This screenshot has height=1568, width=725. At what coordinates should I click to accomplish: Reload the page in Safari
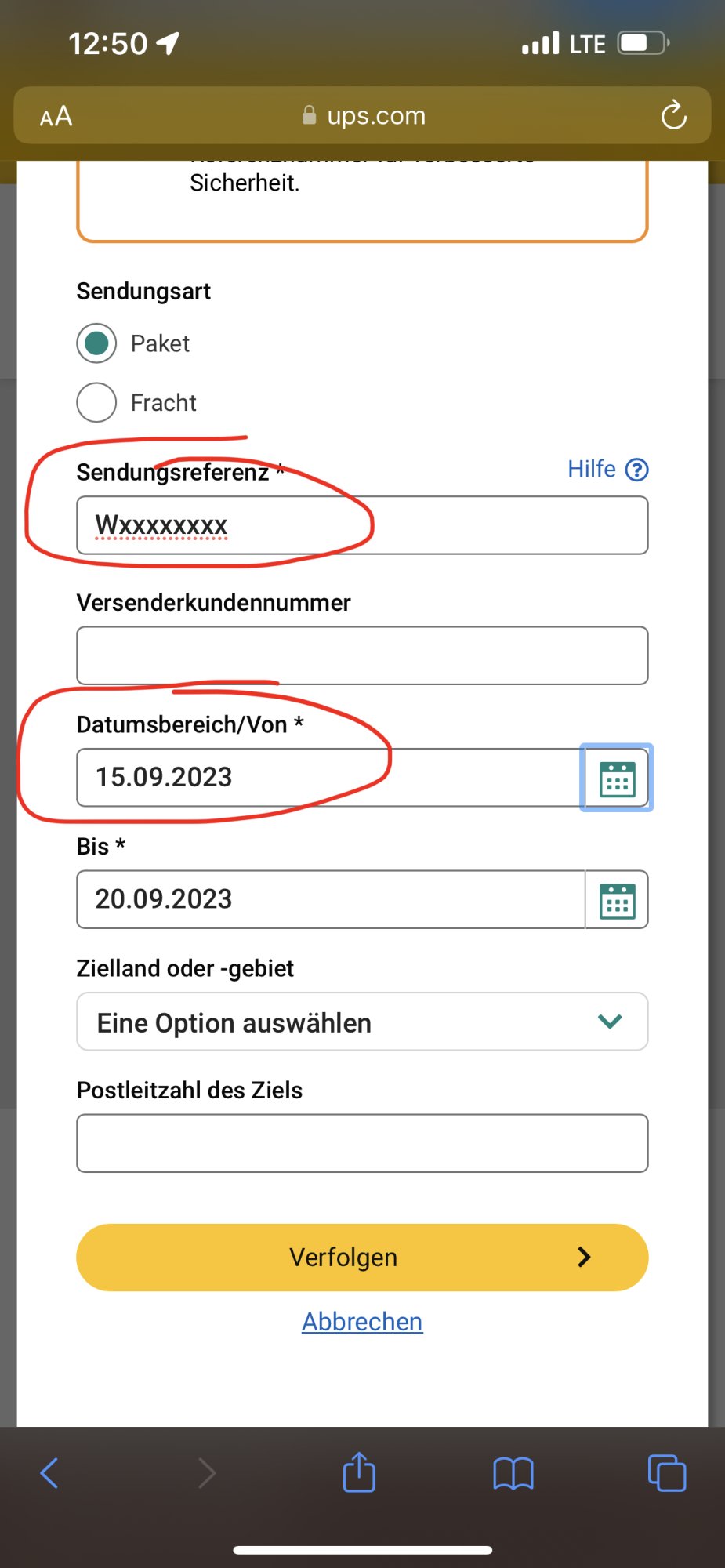[x=673, y=116]
